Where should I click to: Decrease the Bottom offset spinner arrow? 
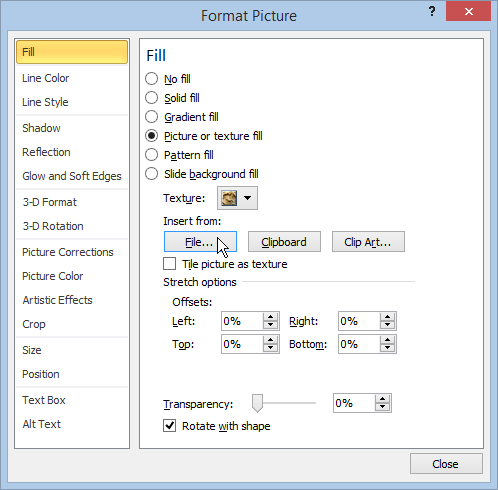coord(387,348)
